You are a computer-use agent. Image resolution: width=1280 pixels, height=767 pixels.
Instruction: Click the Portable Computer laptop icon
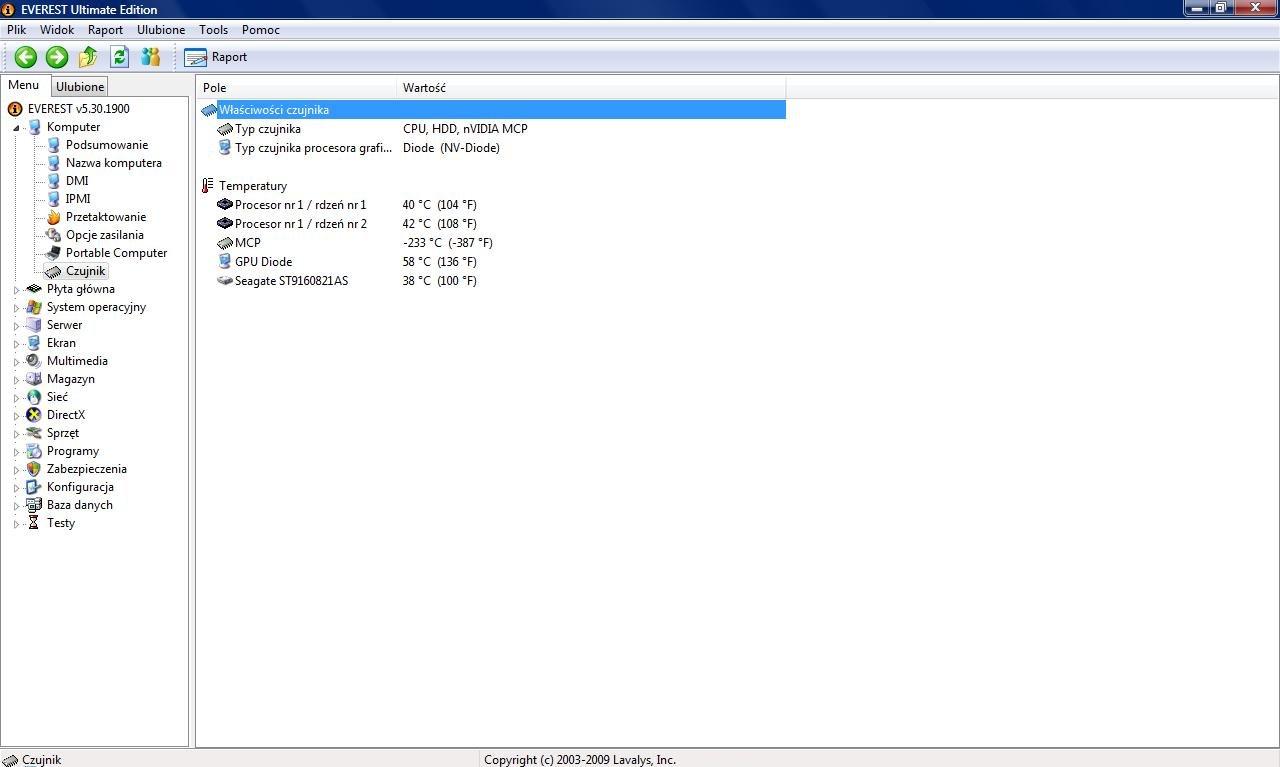click(54, 253)
